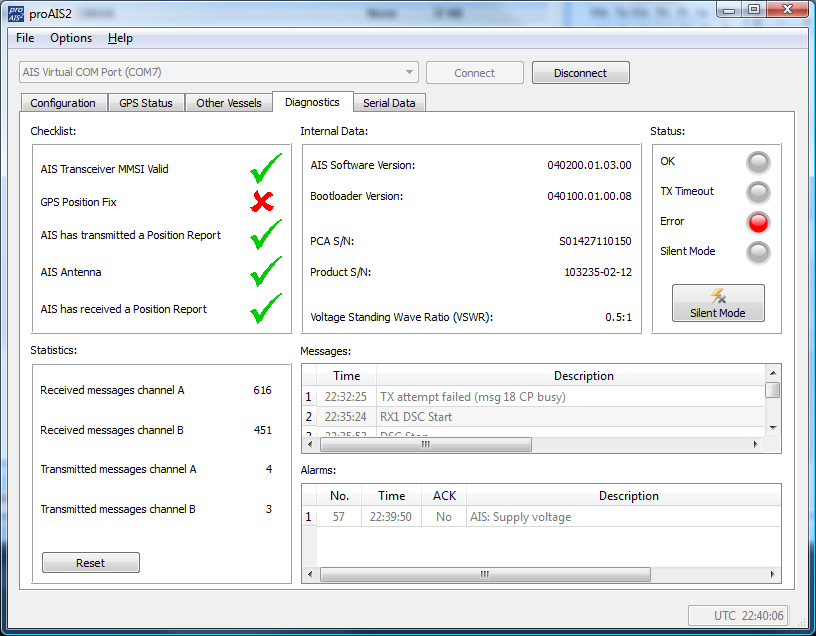Click the green checkmark for AIS Transceiver MMSI Valid
Image resolution: width=816 pixels, height=636 pixels.
pos(265,169)
